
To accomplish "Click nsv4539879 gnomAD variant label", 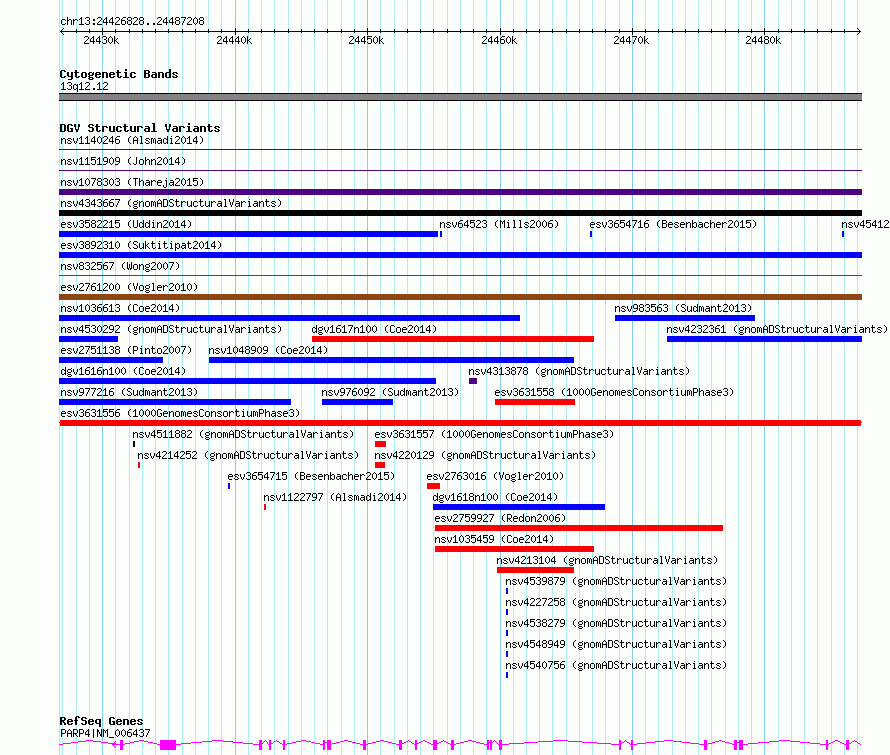I will [x=616, y=581].
